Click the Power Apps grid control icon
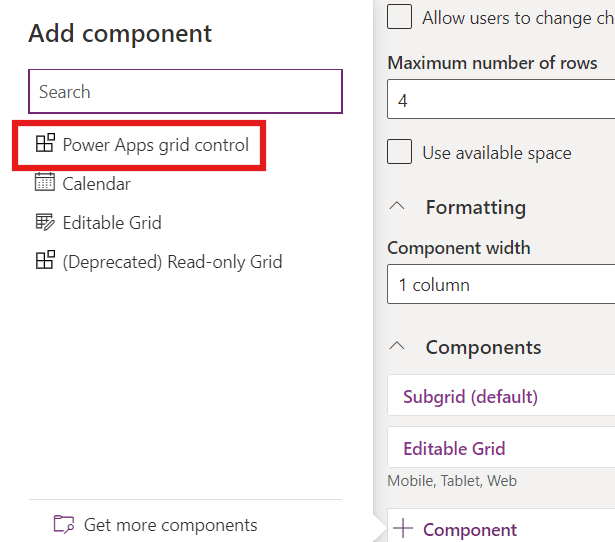Screen dimensions: 615x542 pyautogui.click(x=44, y=144)
